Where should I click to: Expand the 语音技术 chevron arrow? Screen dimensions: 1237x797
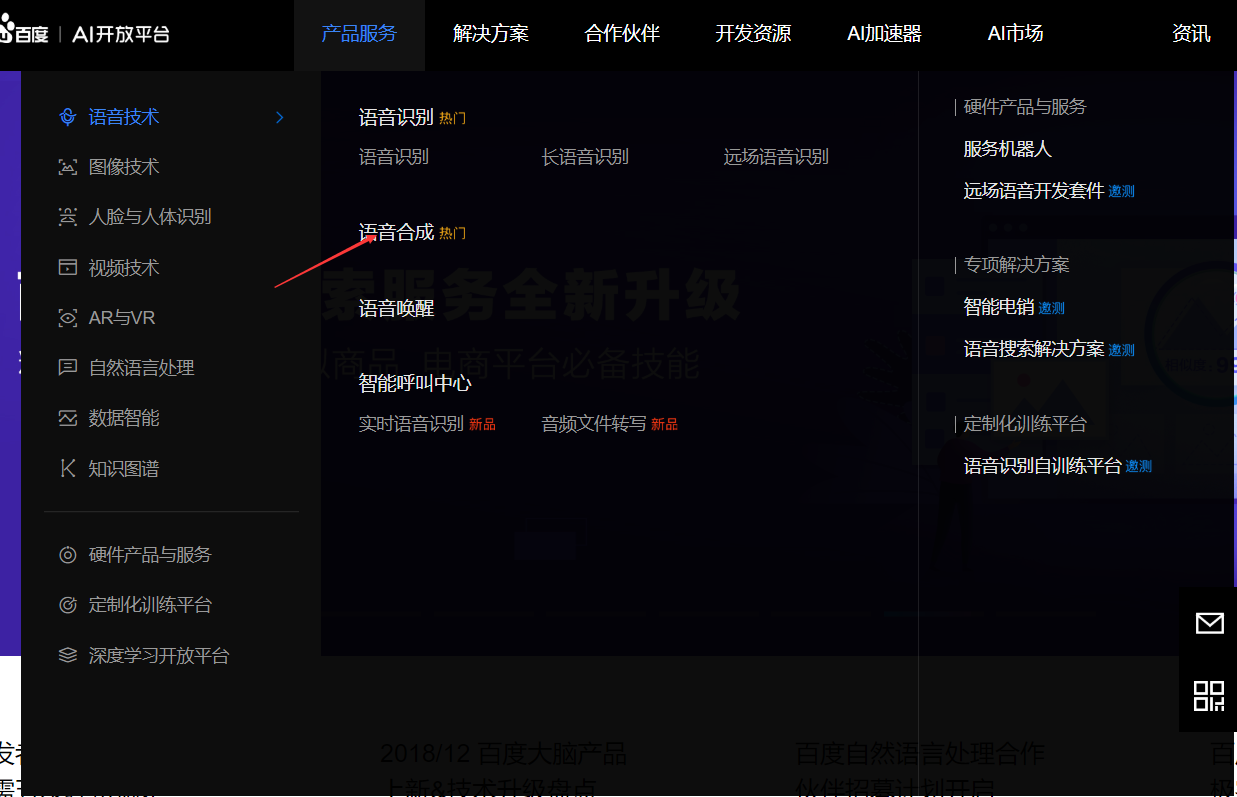(280, 117)
